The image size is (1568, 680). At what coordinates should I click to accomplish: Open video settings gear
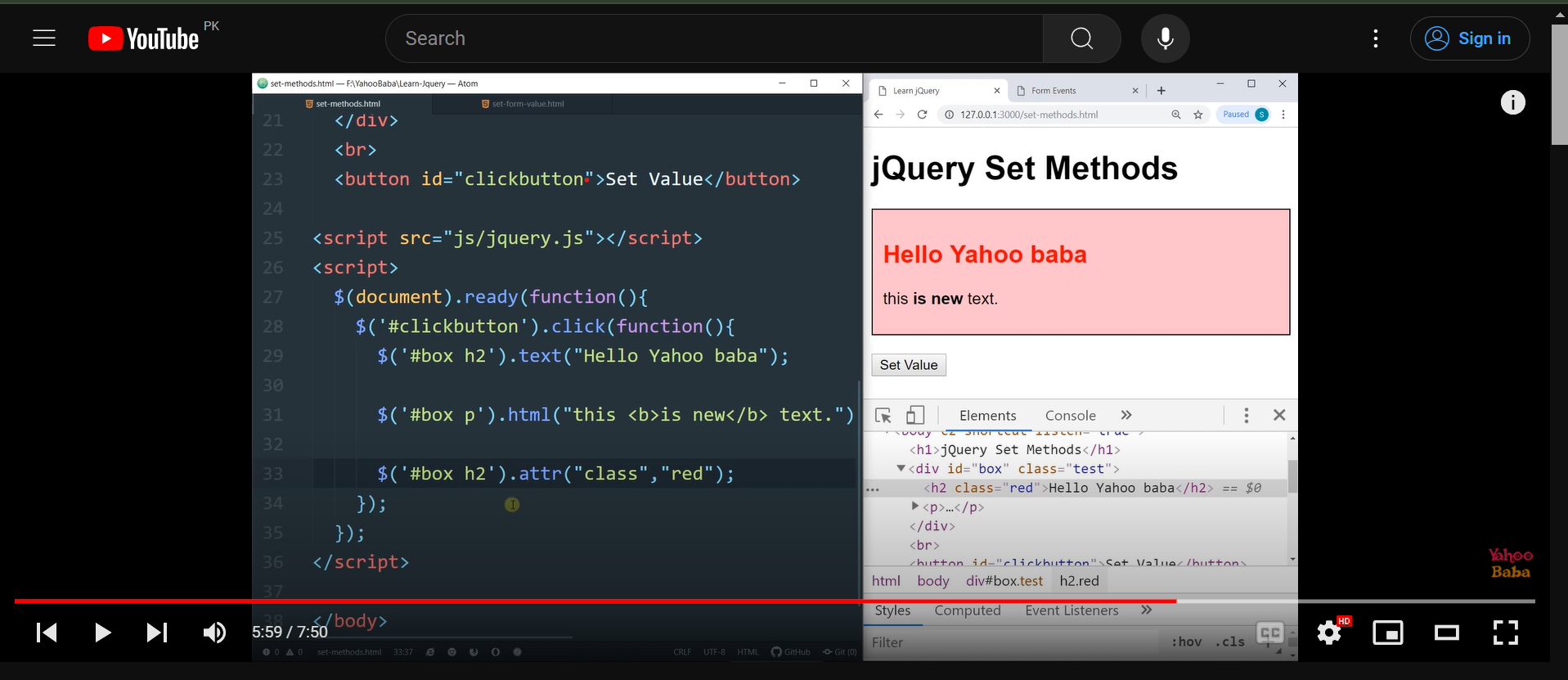[x=1329, y=633]
